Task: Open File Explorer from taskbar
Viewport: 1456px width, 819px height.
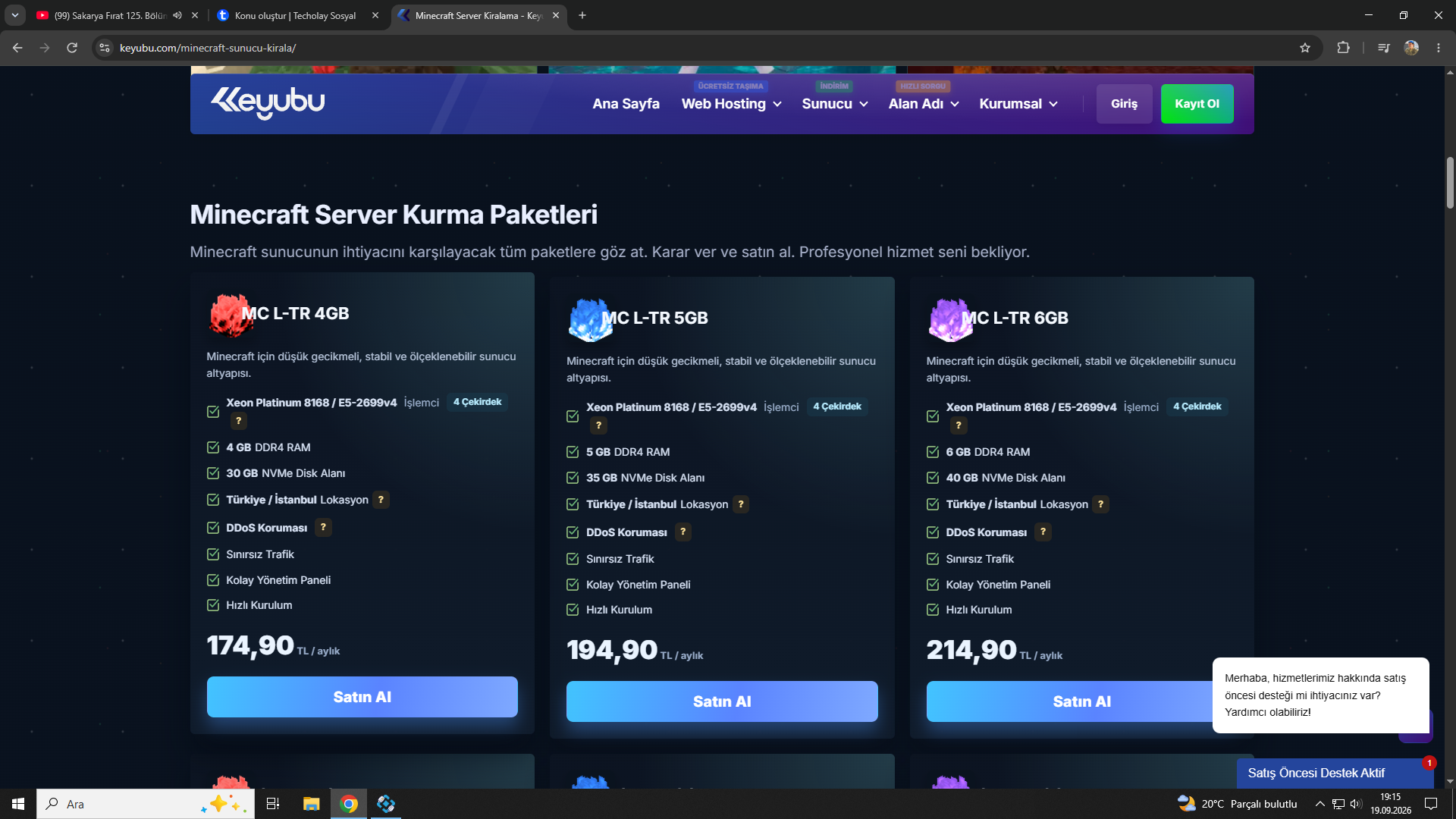Action: [x=312, y=804]
